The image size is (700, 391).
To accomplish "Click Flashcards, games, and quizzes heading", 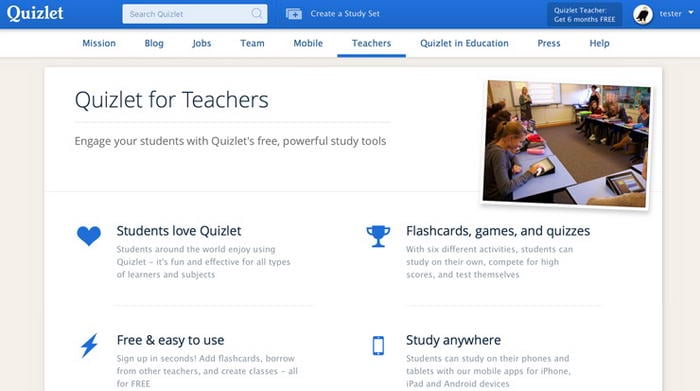I will click(498, 231).
